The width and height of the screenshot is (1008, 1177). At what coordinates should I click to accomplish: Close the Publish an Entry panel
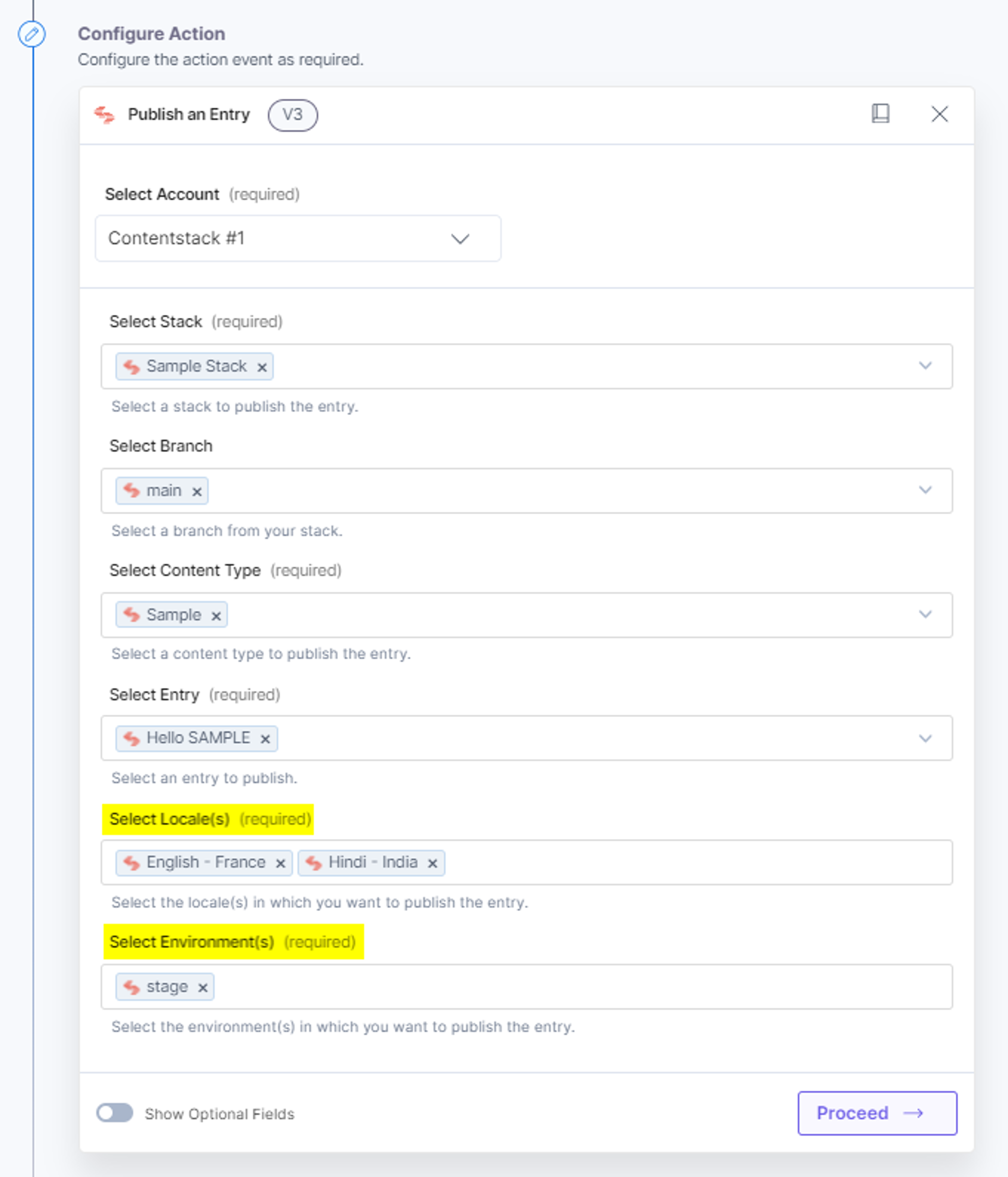coord(939,114)
